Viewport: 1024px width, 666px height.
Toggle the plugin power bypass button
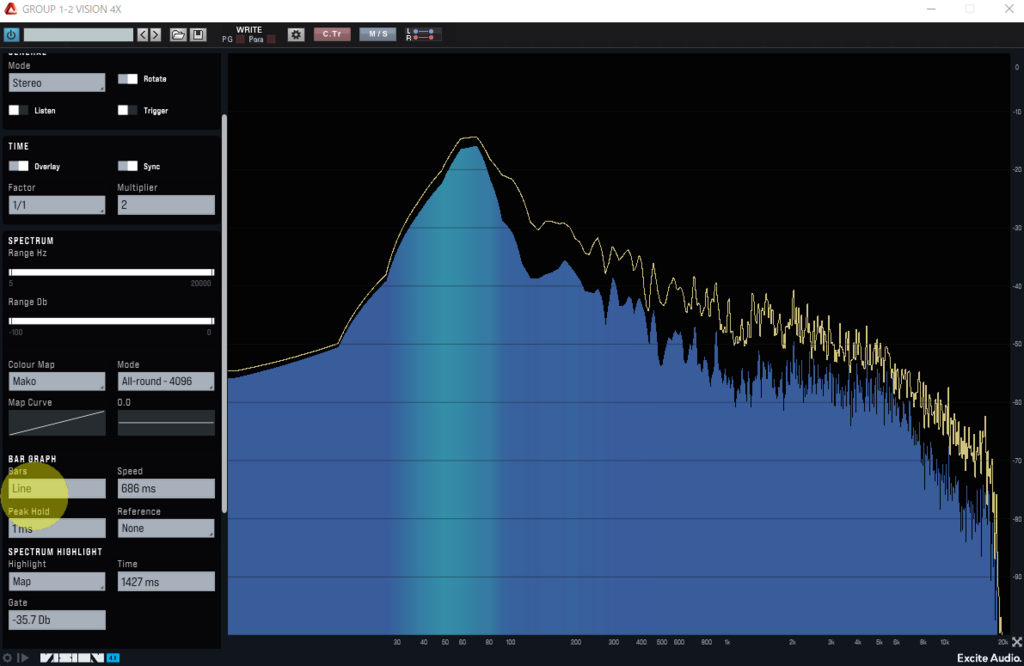click(x=11, y=35)
